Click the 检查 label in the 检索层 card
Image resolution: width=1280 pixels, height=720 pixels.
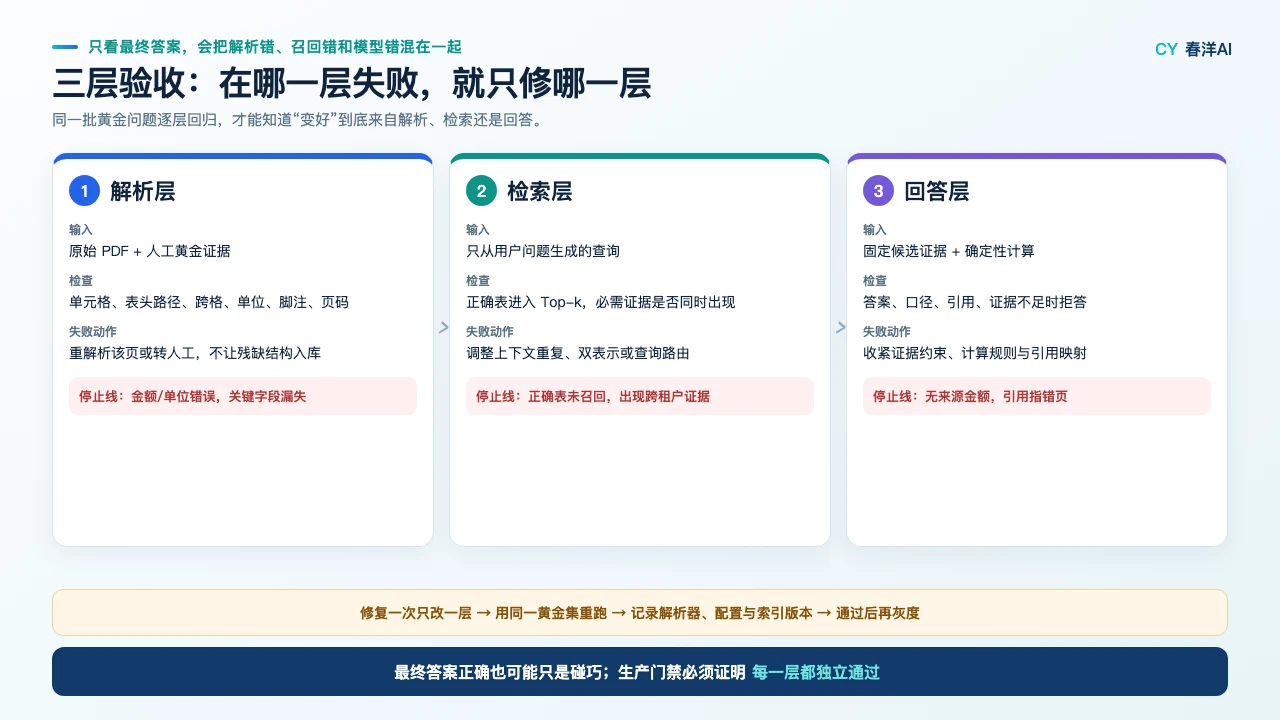[478, 281]
